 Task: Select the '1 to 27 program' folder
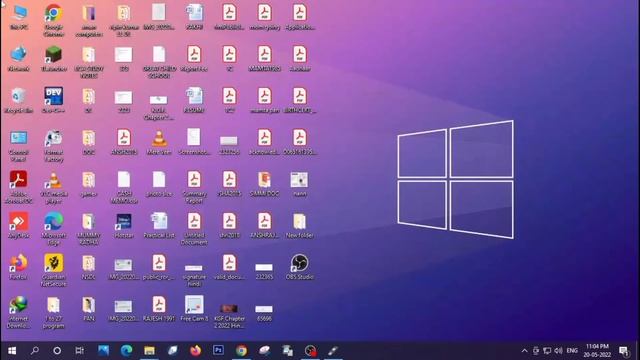53,313
